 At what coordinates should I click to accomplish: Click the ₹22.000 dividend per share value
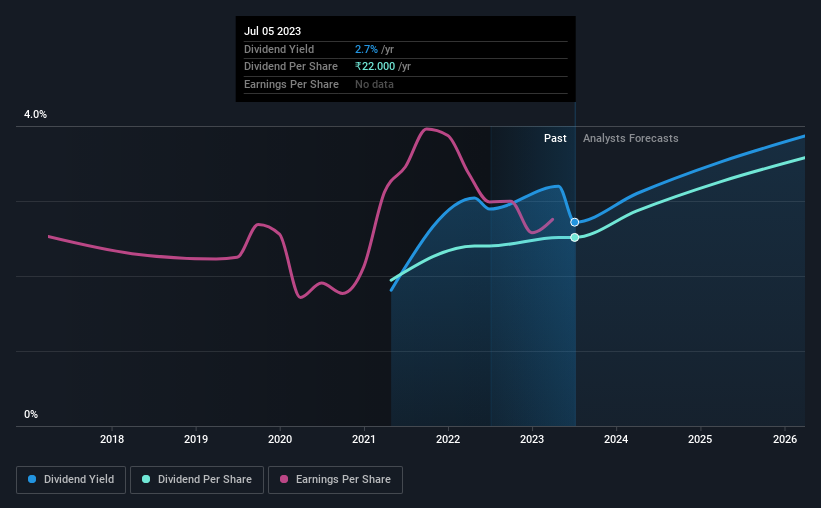375,67
